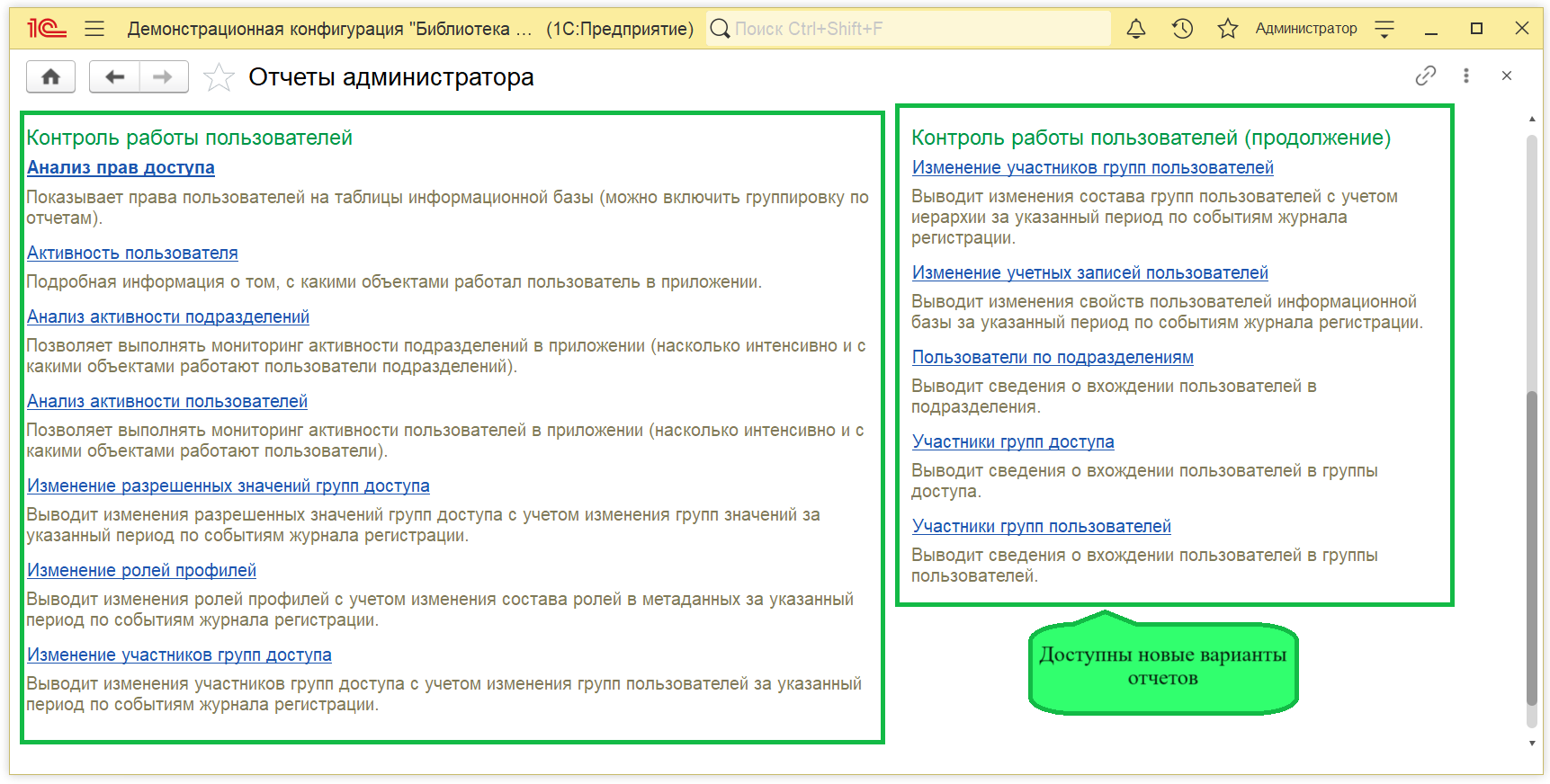Open the Анализ прав доступа report
Image resolution: width=1550 pixels, height=784 pixels.
121,167
